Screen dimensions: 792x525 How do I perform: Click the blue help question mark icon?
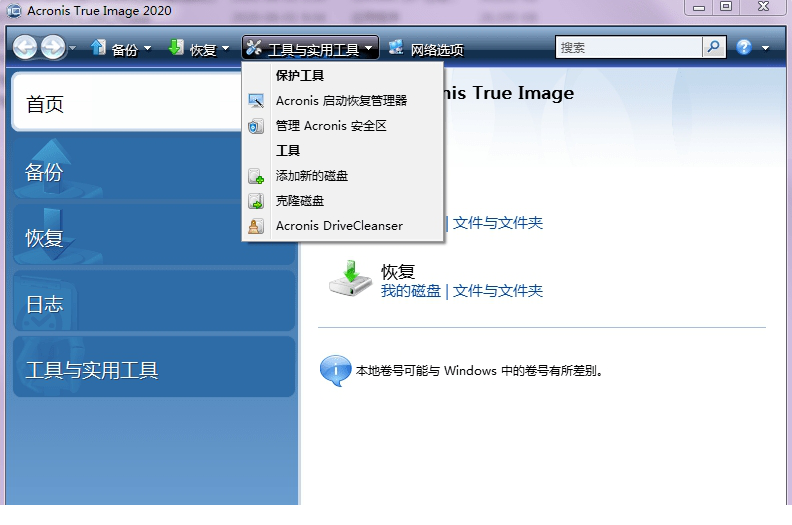pyautogui.click(x=744, y=47)
